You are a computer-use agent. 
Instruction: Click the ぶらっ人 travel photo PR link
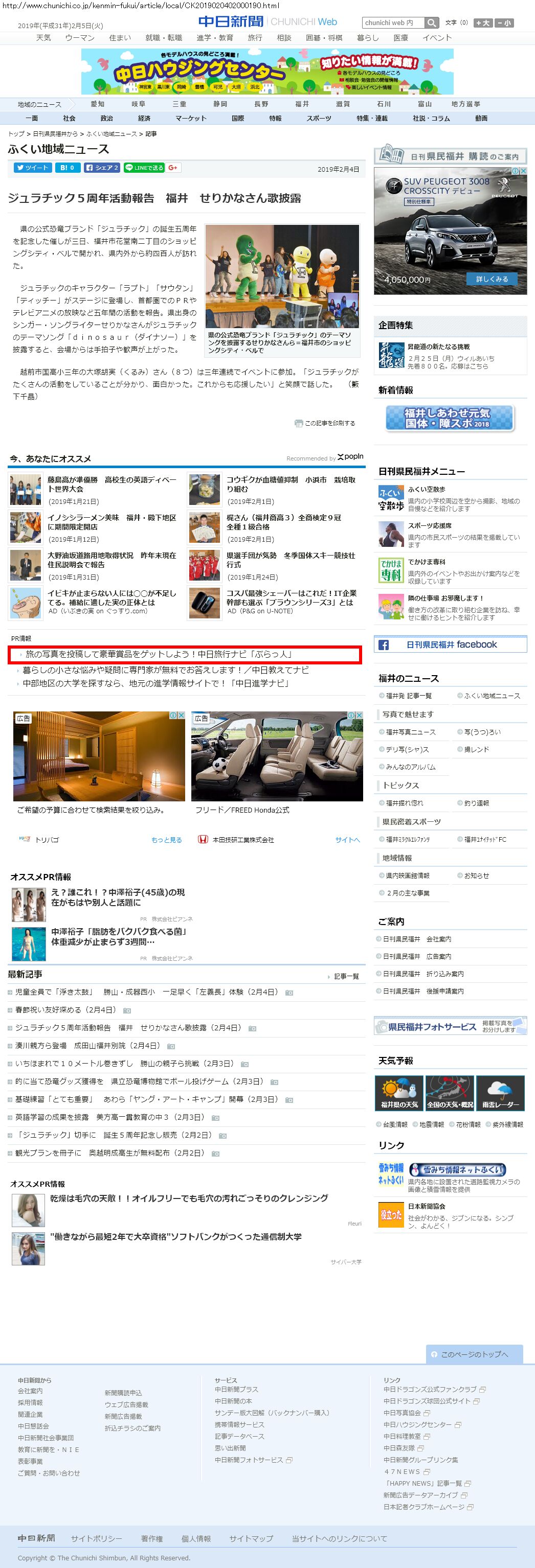(x=159, y=654)
